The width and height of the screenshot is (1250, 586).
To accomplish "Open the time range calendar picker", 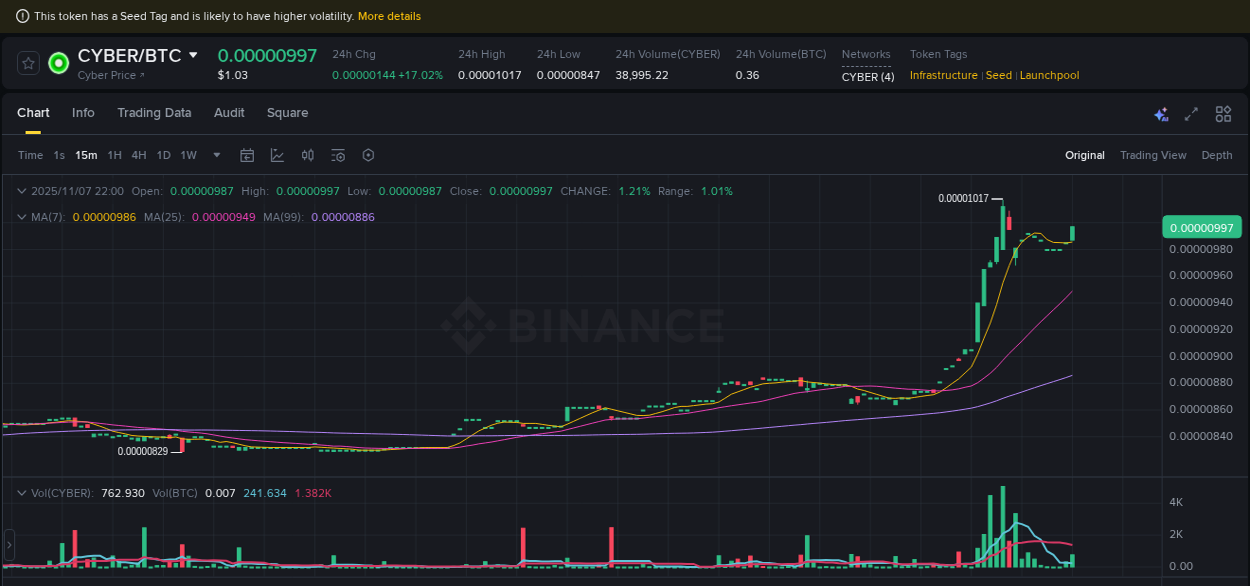I will (247, 155).
